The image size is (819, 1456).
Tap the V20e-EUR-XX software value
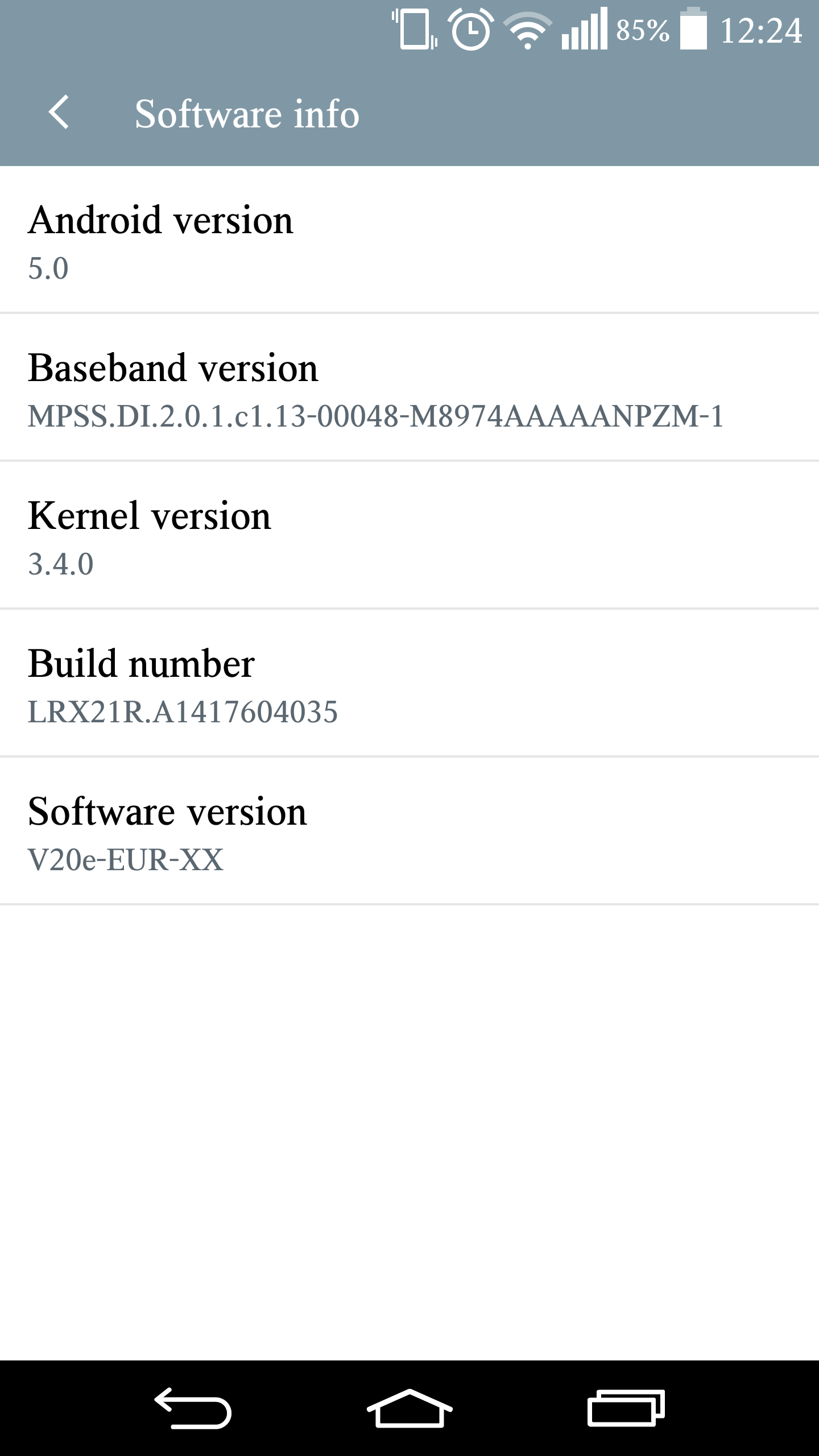coord(126,860)
